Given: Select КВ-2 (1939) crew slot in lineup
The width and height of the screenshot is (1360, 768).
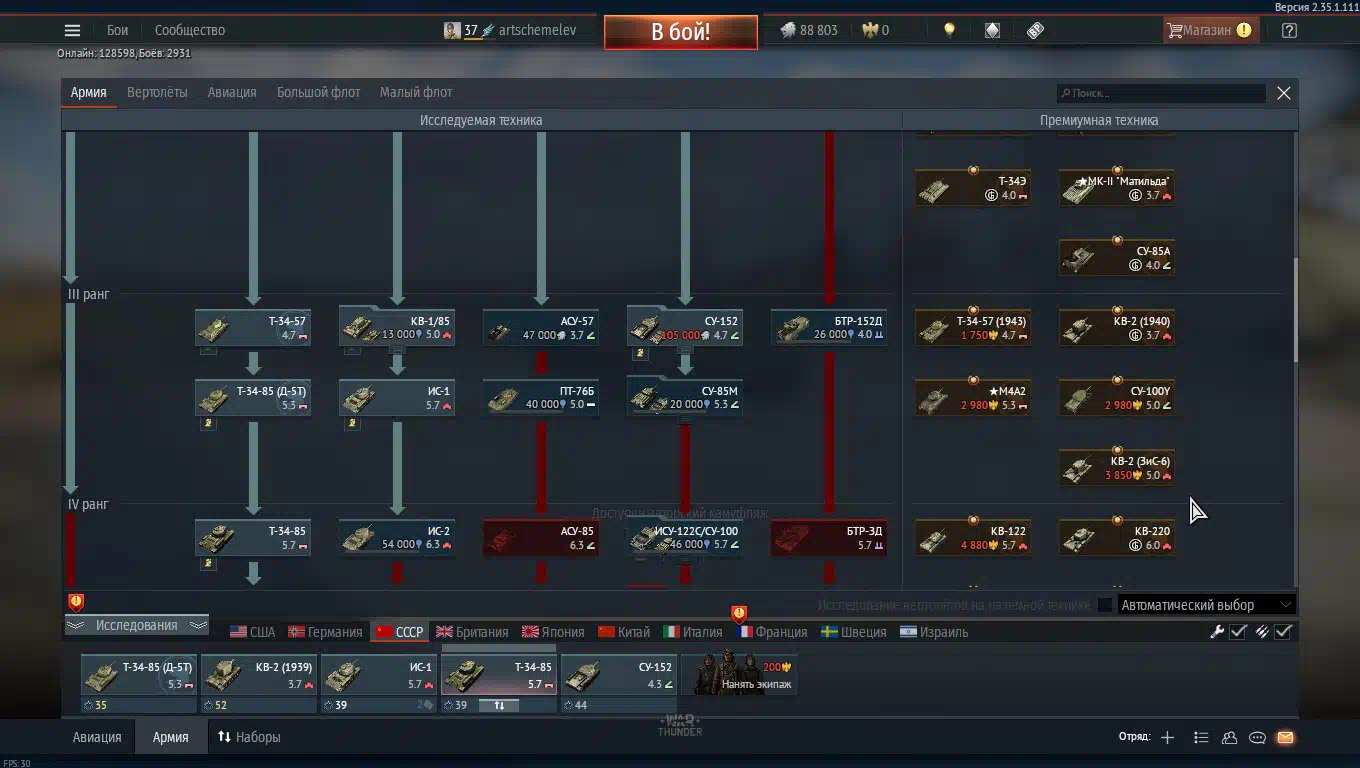Looking at the screenshot, I should point(259,674).
